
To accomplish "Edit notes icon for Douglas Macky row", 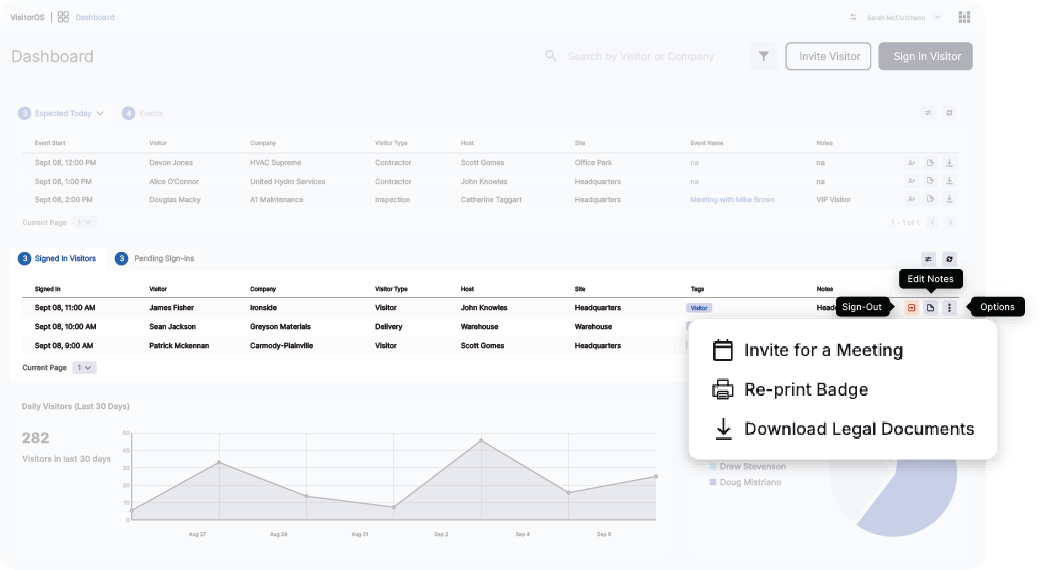I will tap(930, 200).
